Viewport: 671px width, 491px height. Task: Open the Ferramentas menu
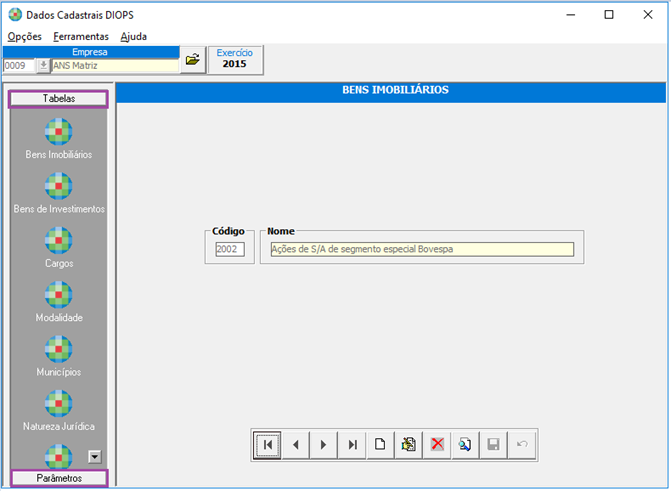coord(81,36)
